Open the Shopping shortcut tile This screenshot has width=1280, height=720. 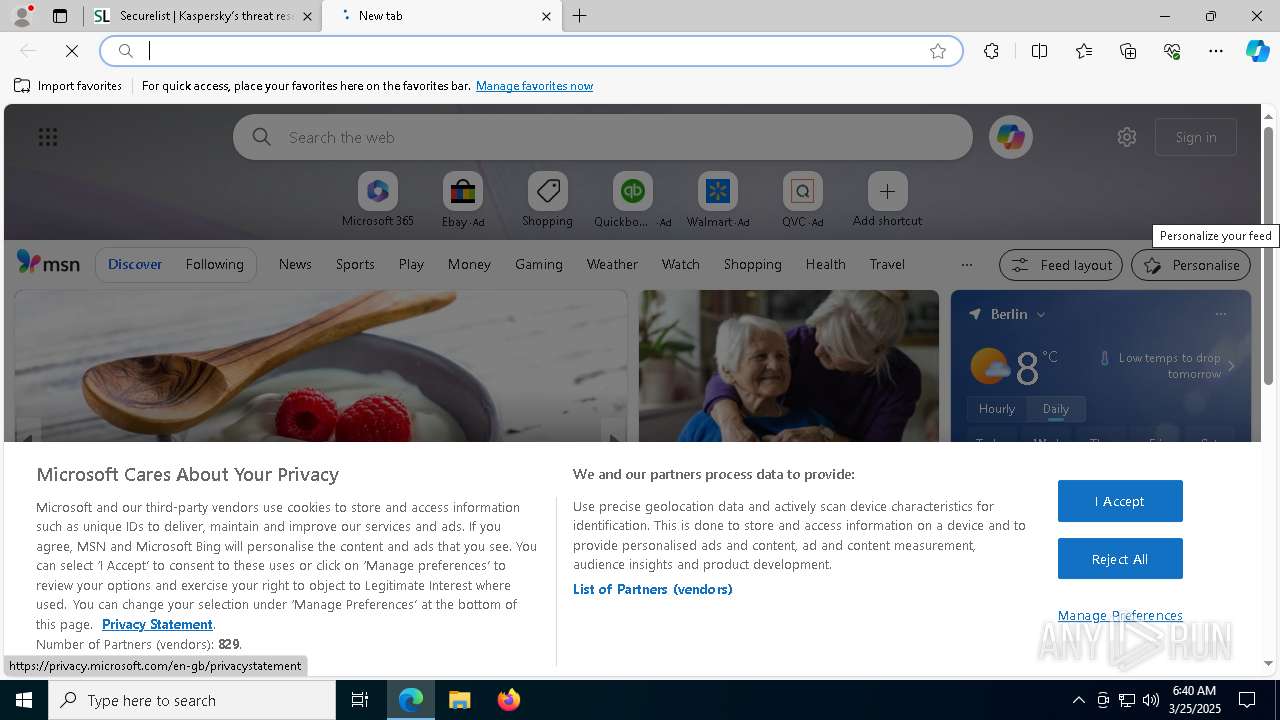[x=547, y=200]
